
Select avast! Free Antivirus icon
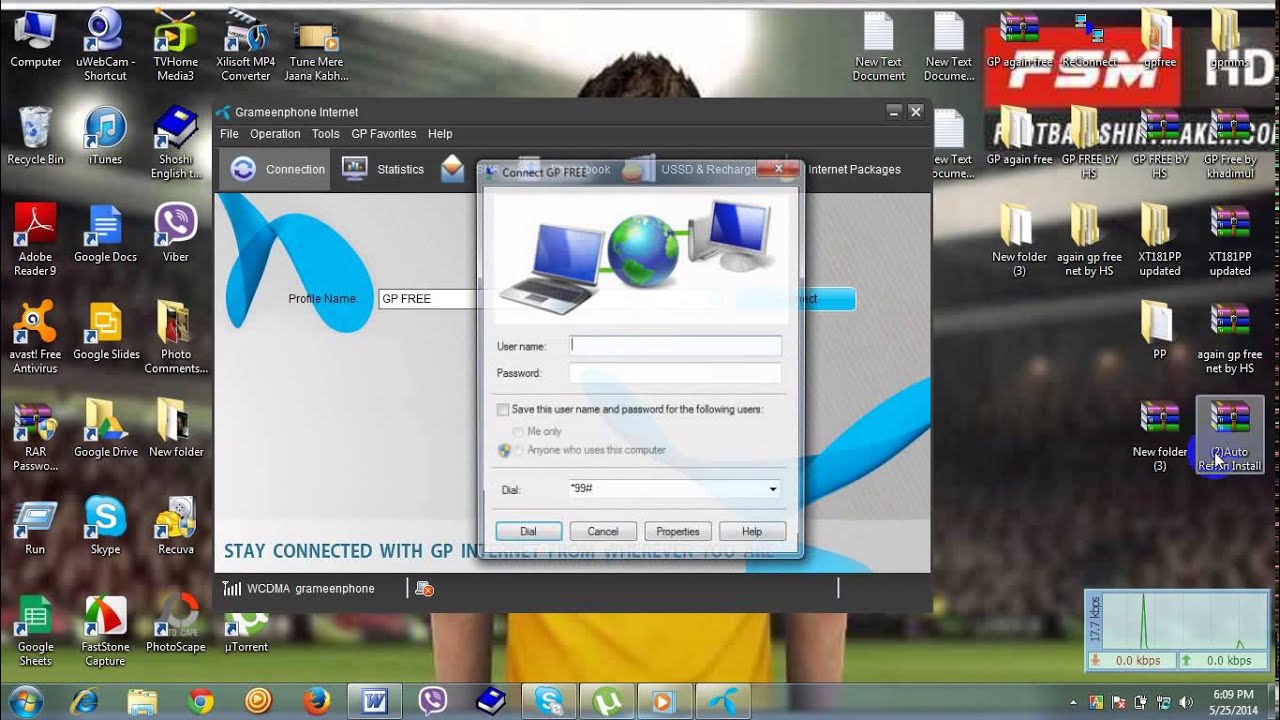point(35,337)
